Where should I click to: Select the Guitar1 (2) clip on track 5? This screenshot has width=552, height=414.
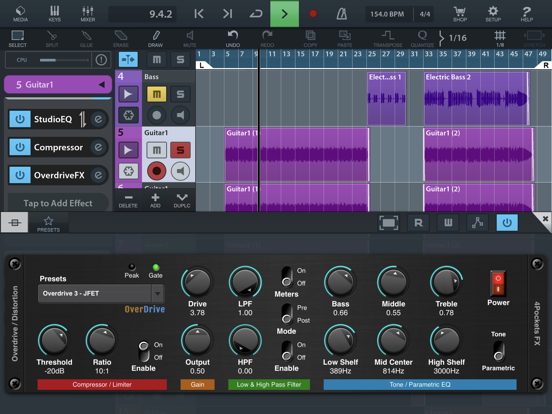pyautogui.click(x=479, y=155)
